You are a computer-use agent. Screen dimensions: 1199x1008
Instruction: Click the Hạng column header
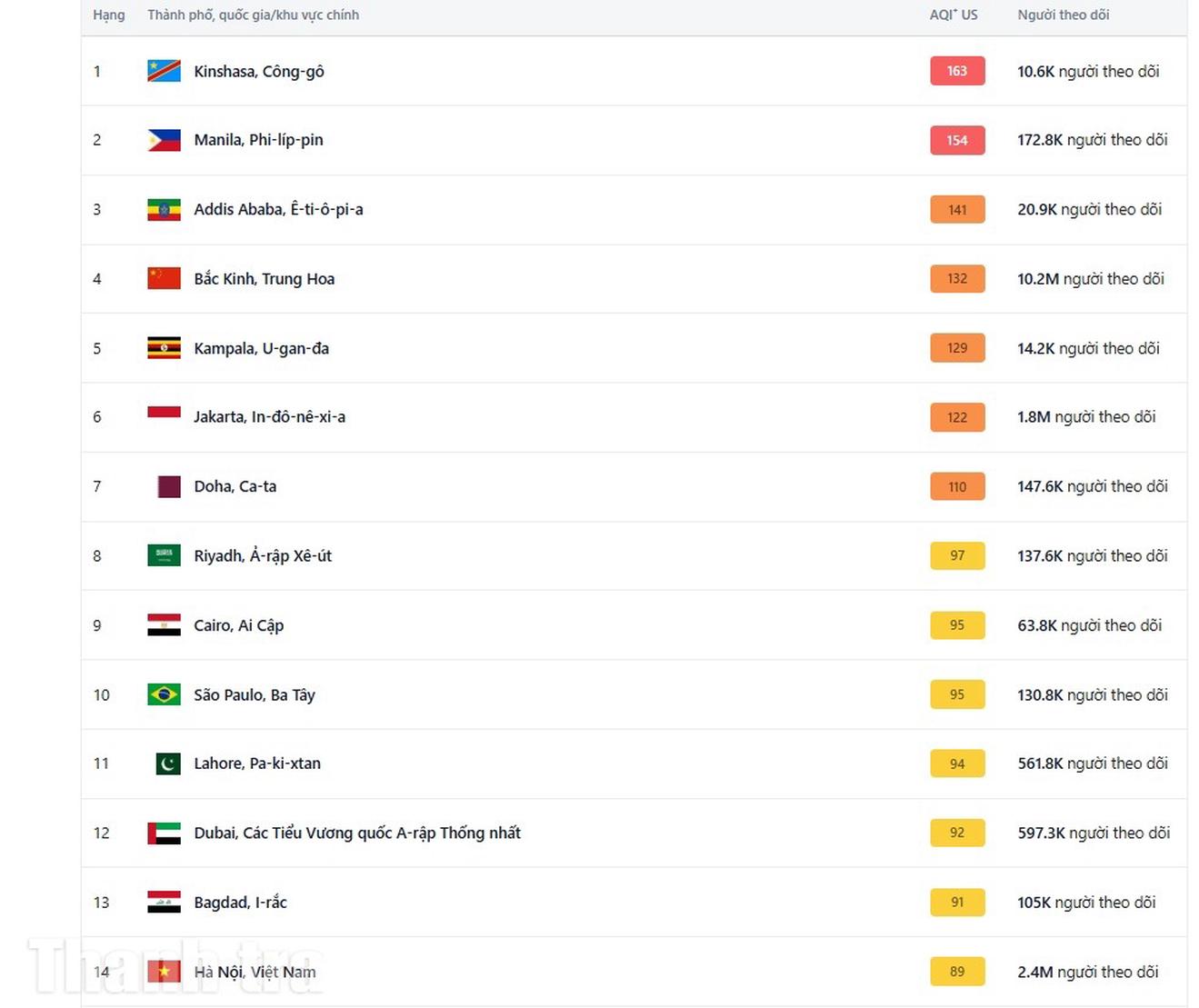click(109, 15)
